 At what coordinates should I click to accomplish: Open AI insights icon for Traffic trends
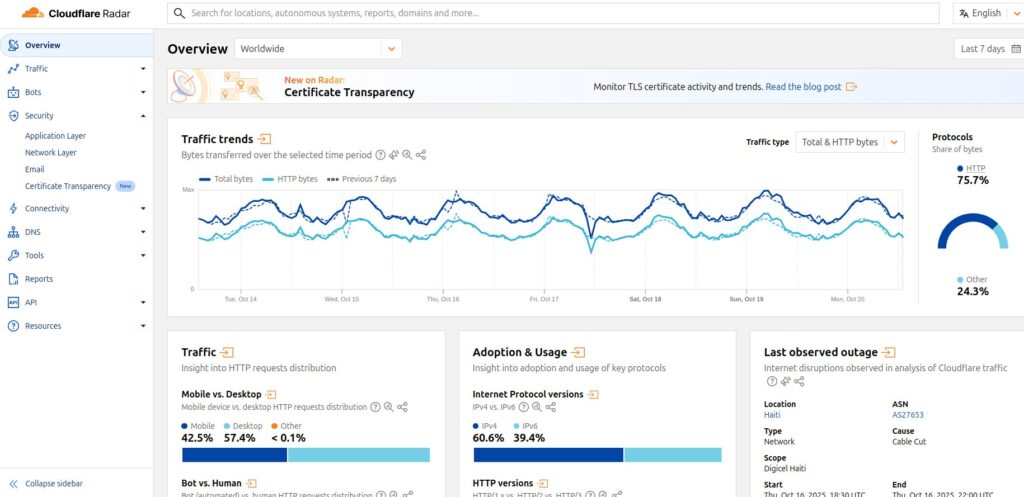pos(394,155)
